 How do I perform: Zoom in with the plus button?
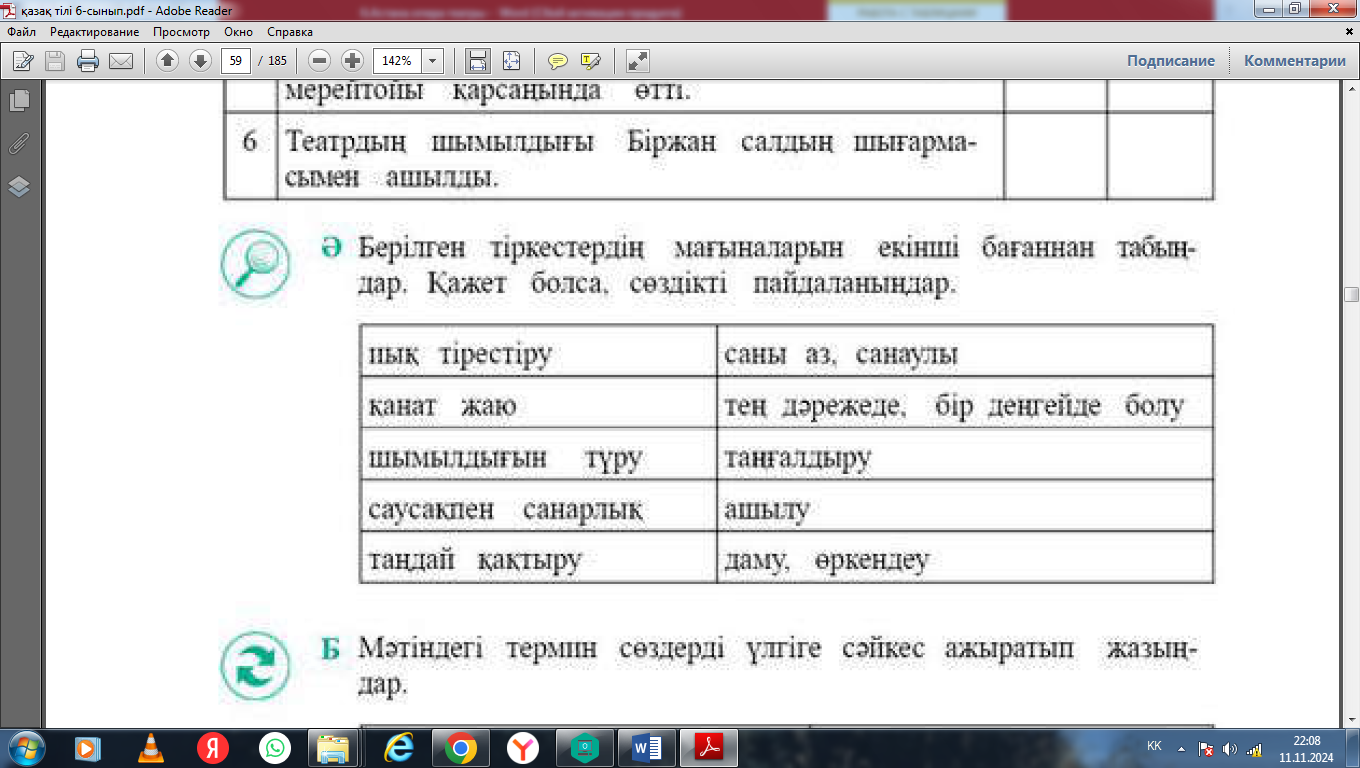(x=352, y=61)
